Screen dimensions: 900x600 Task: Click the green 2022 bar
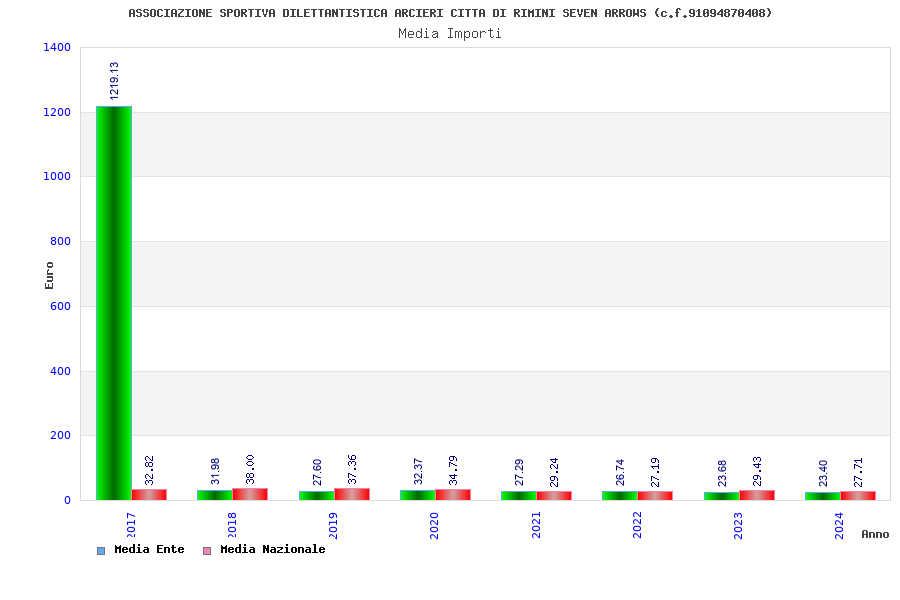620,496
